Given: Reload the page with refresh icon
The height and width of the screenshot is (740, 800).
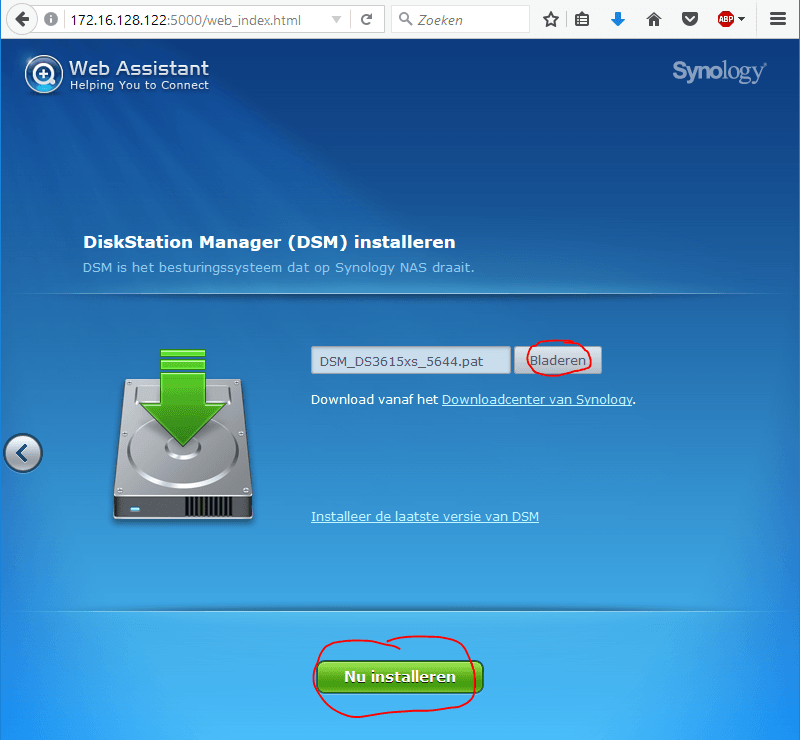Looking at the screenshot, I should [366, 19].
